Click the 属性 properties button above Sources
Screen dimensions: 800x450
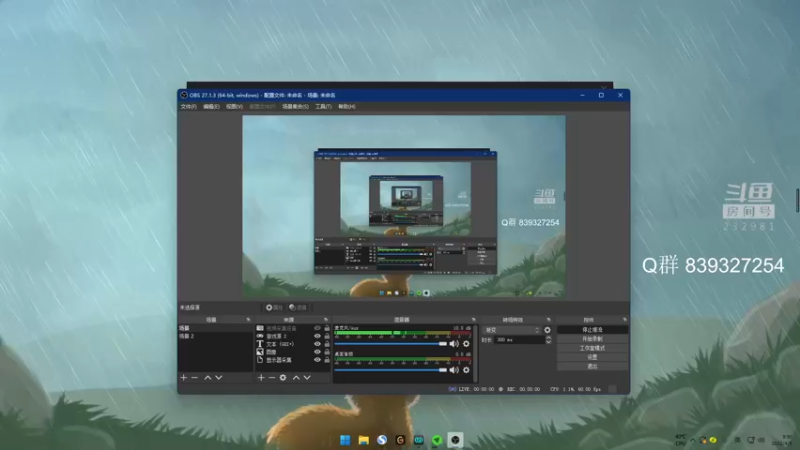(274, 308)
